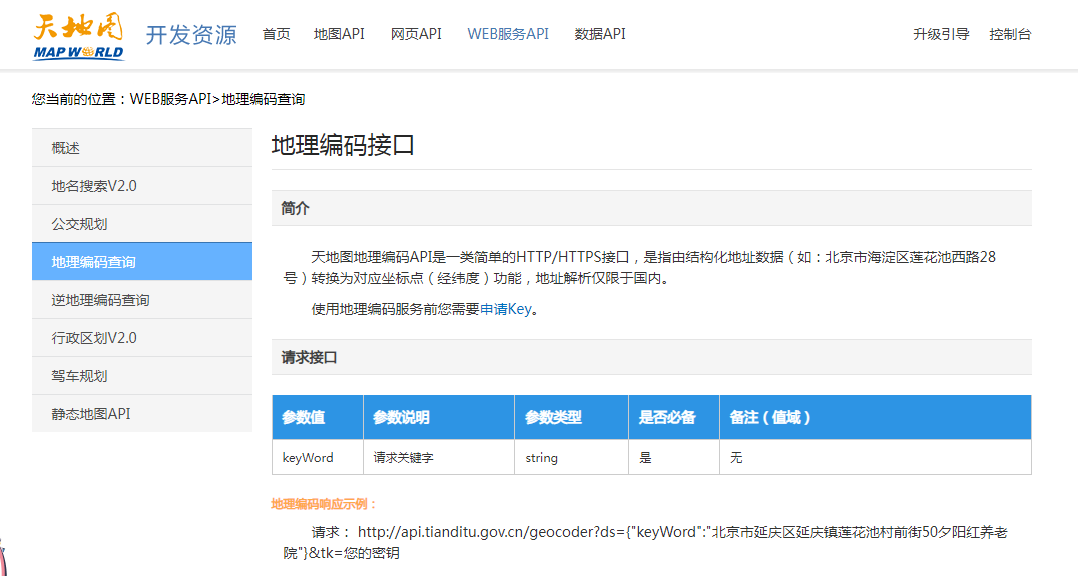Image resolution: width=1078 pixels, height=576 pixels.
Task: Click the 参数类型 column header
Action: pyautogui.click(x=571, y=417)
